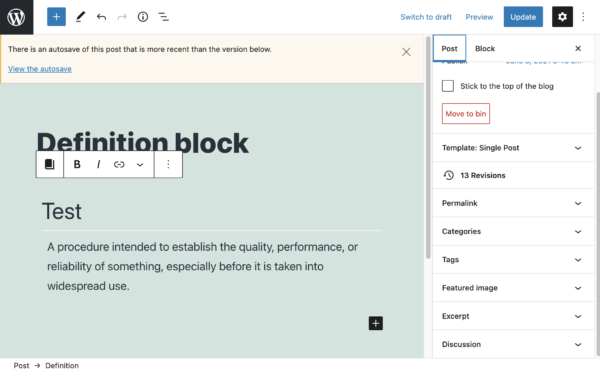Insert a link from block toolbar
600x370 pixels.
tap(119, 165)
